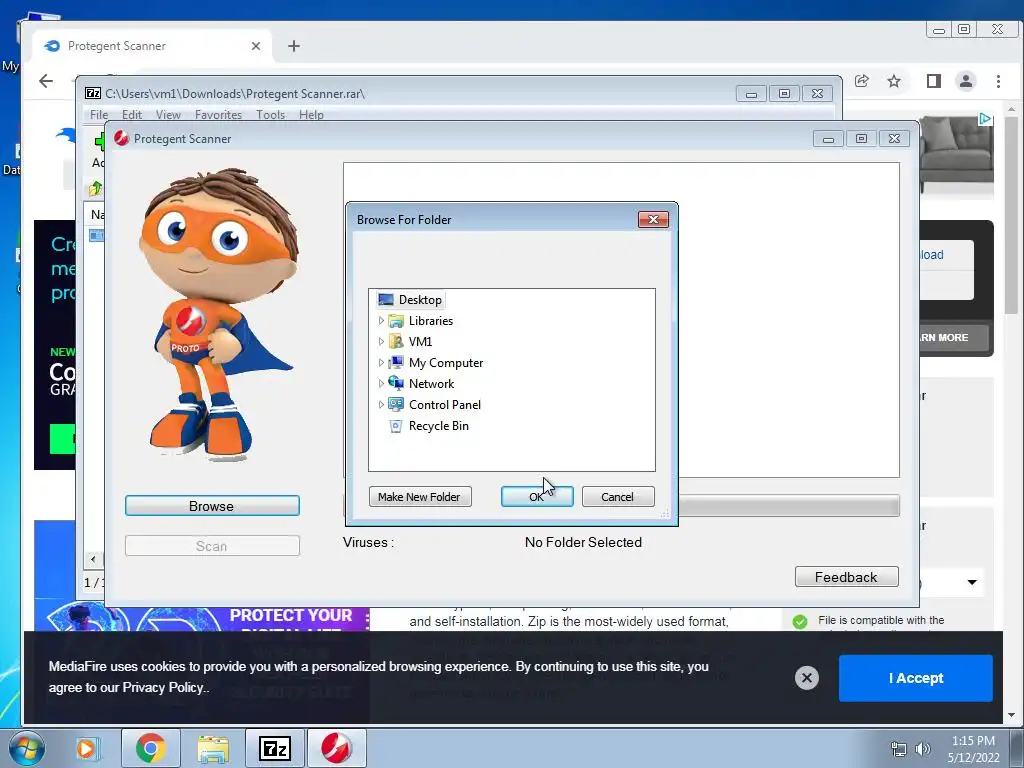The image size is (1024, 768).
Task: Click the network tray icon
Action: (899, 749)
